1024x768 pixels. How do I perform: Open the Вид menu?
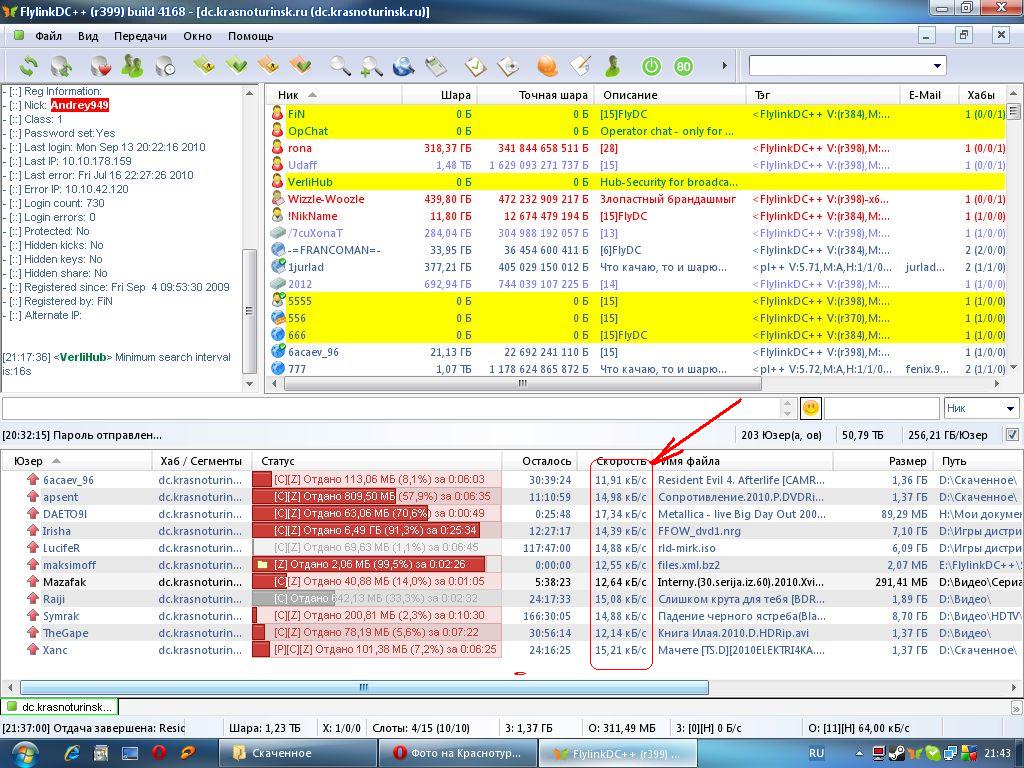pos(88,36)
